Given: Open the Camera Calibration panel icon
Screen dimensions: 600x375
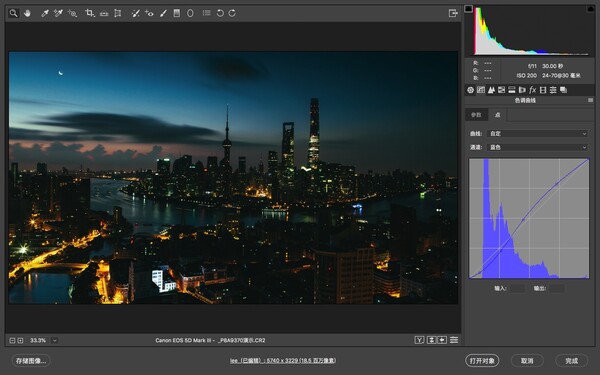Looking at the screenshot, I should point(543,90).
